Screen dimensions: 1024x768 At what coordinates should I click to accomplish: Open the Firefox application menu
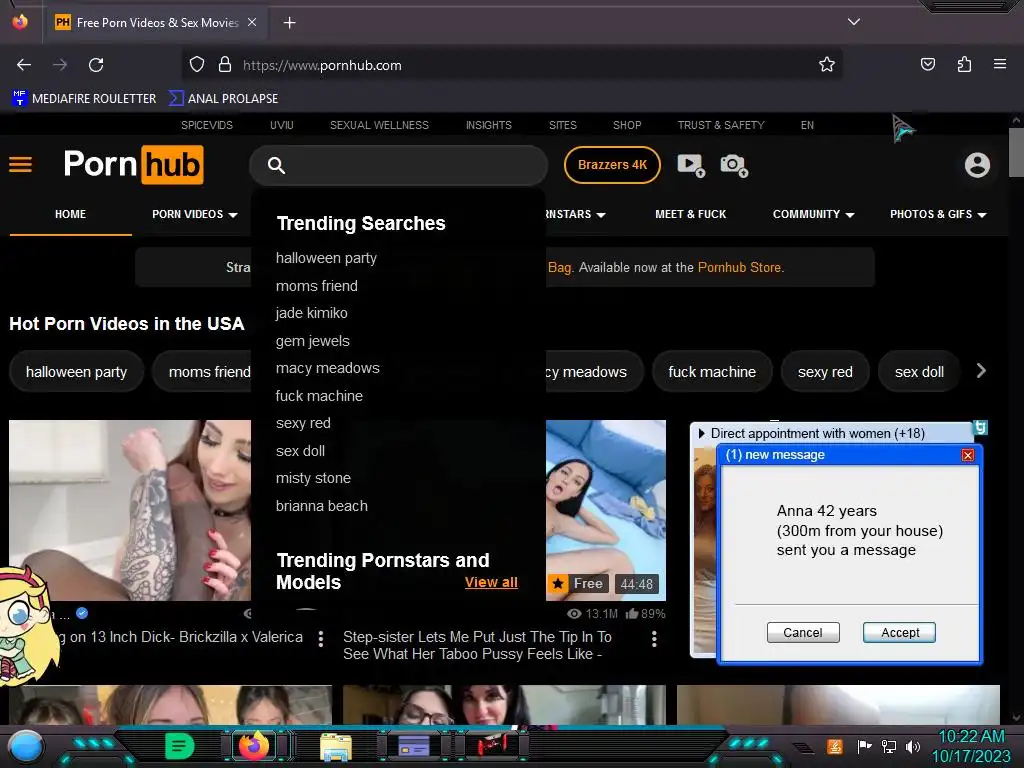[1000, 64]
